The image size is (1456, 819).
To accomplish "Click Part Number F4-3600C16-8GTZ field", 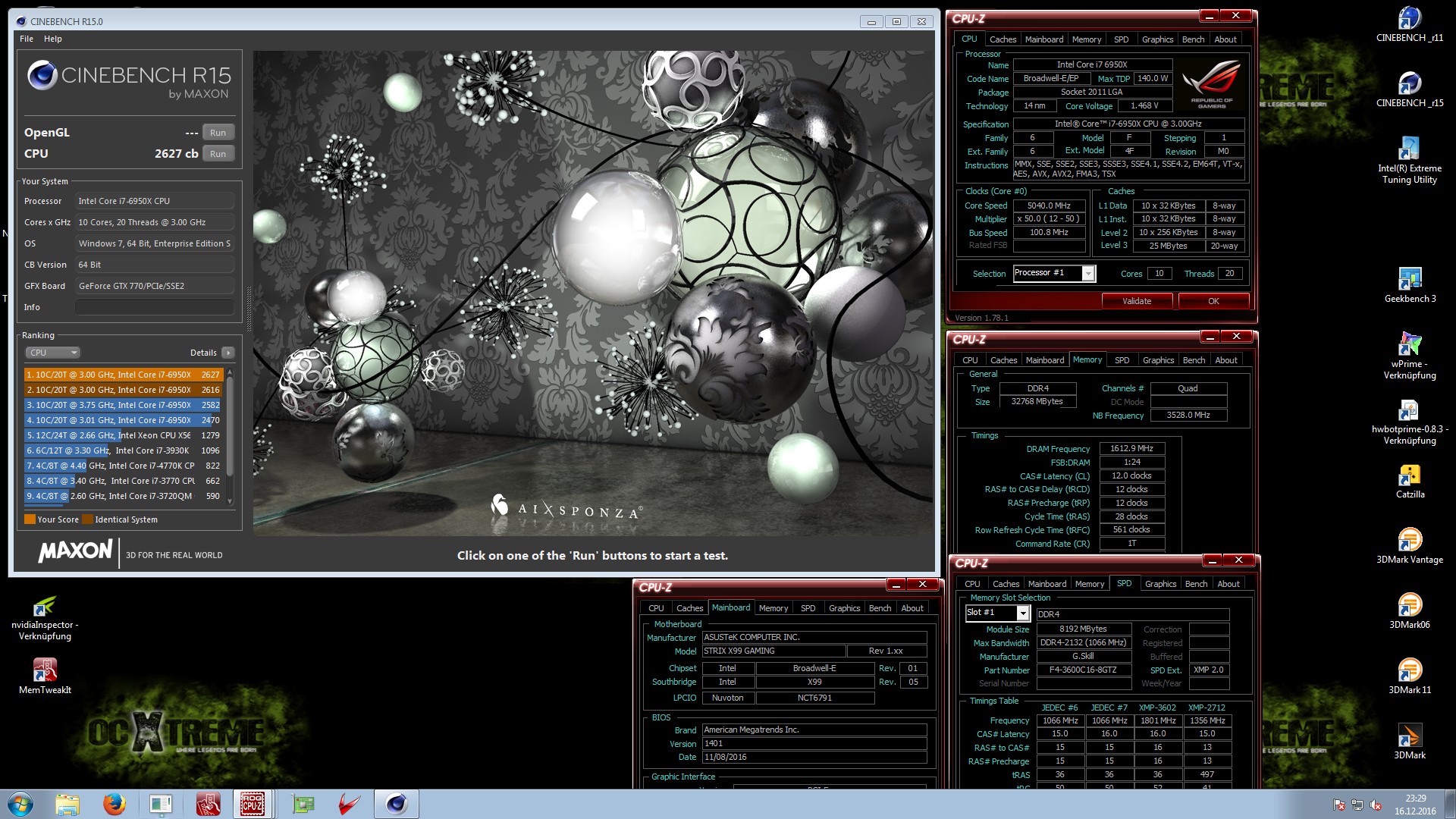I will click(x=1083, y=670).
